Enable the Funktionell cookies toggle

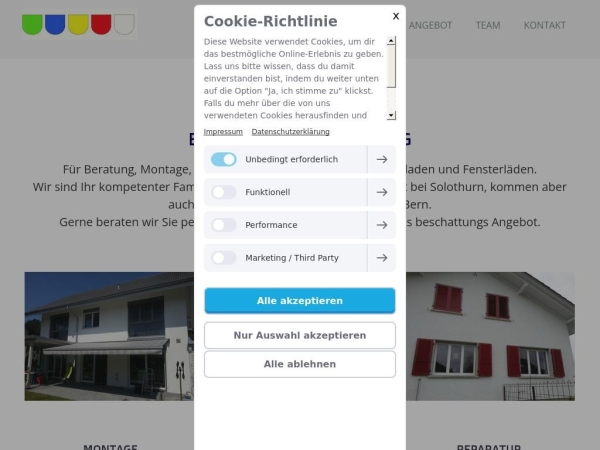(x=224, y=192)
